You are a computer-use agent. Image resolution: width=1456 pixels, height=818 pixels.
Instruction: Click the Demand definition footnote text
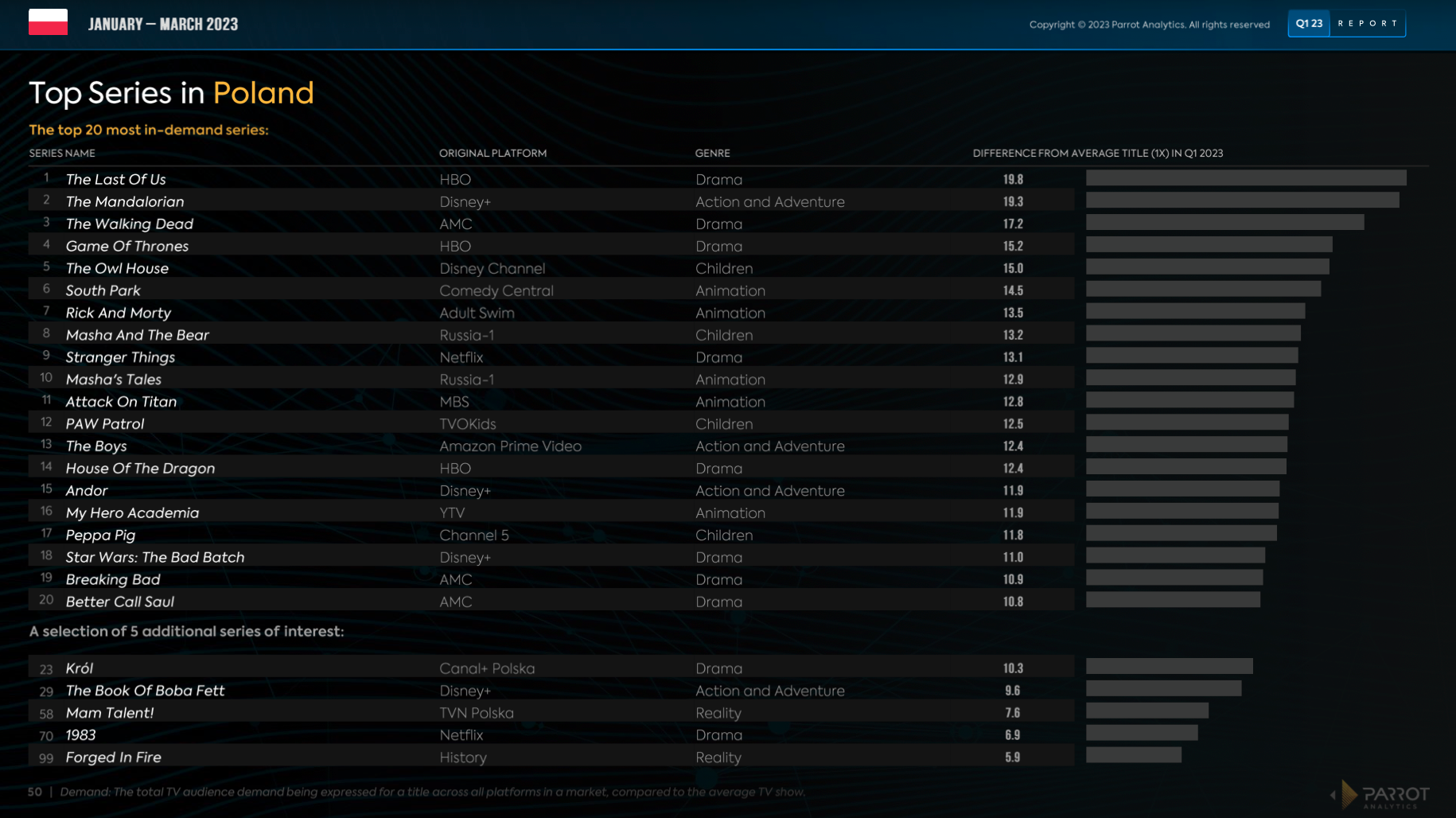click(433, 792)
